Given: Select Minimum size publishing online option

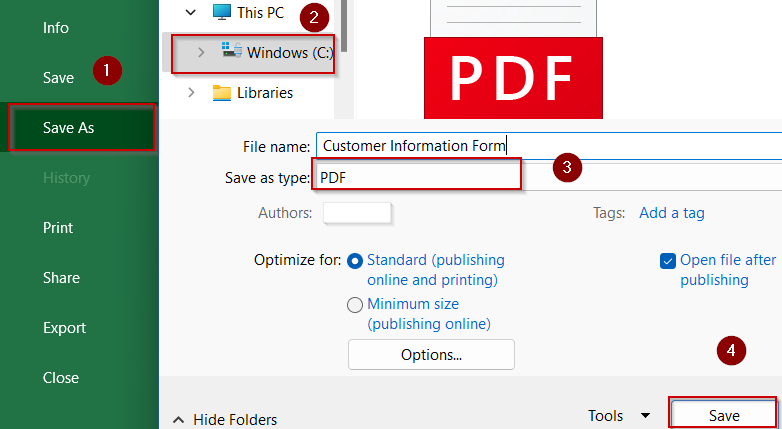Looking at the screenshot, I should coord(355,305).
